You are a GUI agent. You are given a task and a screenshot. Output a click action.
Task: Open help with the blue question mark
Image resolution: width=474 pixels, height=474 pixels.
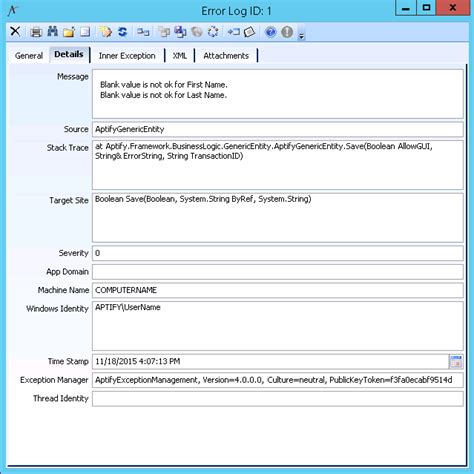pos(270,32)
